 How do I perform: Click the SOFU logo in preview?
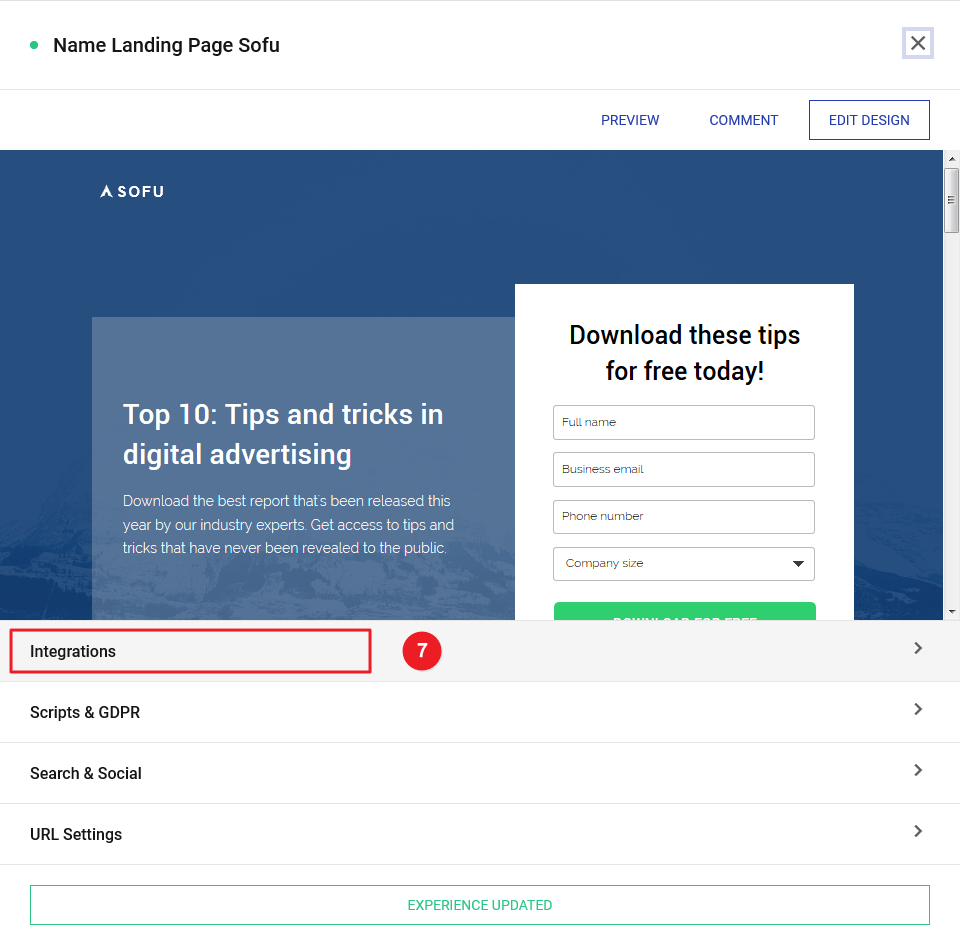pos(132,191)
